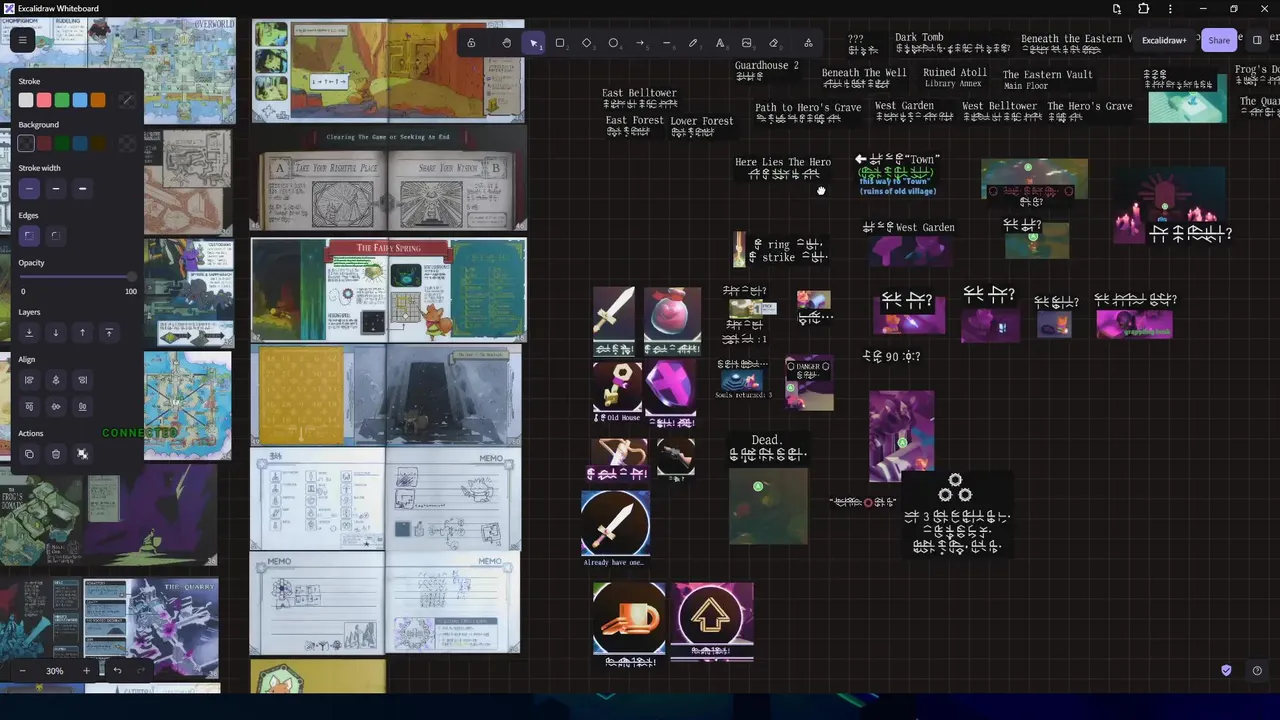Select the Line drawing tool

pos(667,43)
